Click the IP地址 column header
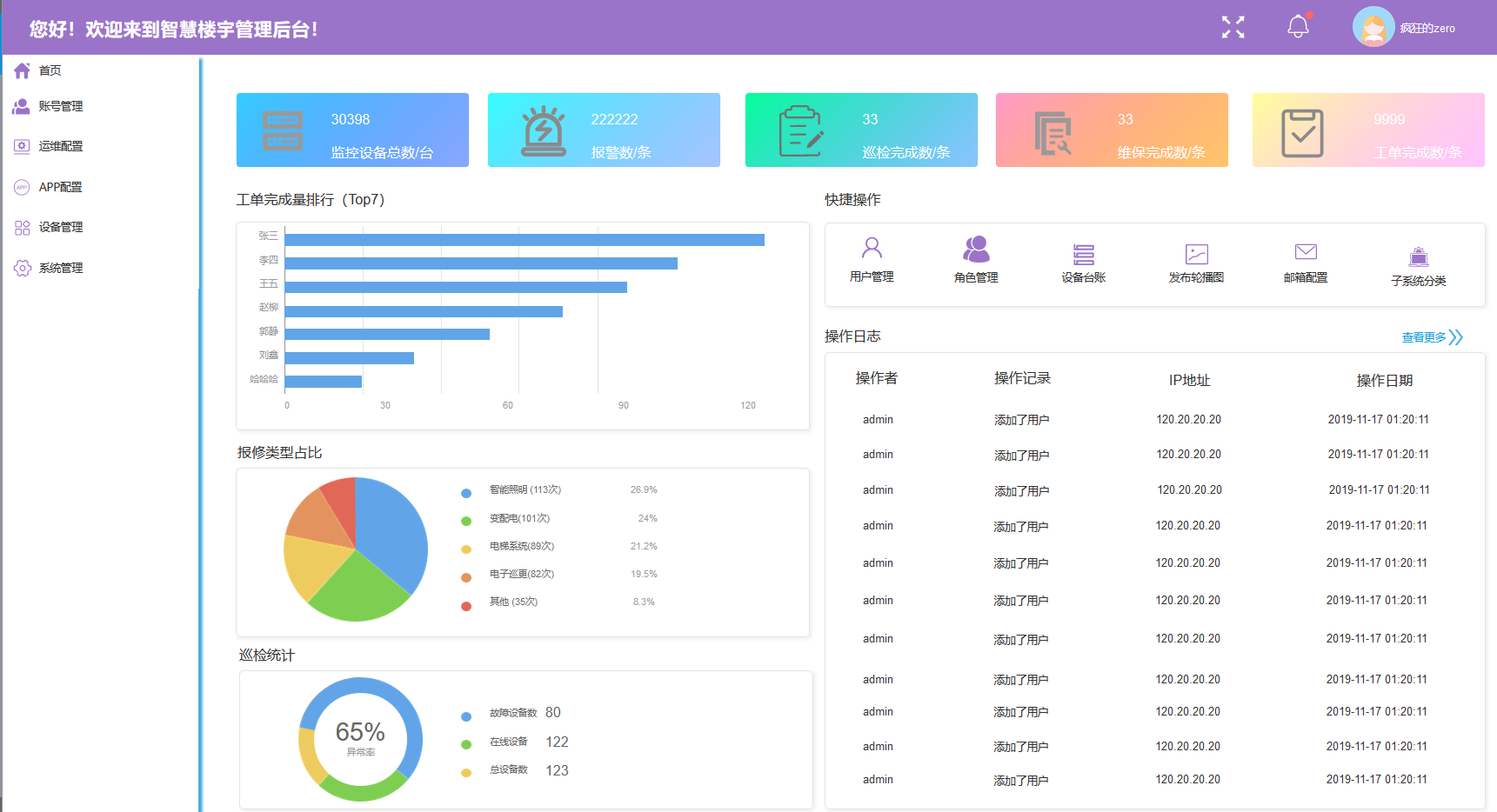Viewport: 1497px width, 812px height. pyautogui.click(x=1189, y=380)
